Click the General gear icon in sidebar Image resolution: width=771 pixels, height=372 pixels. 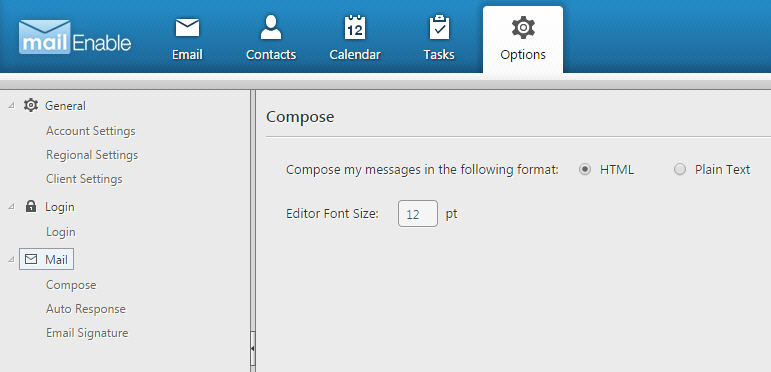tap(31, 105)
